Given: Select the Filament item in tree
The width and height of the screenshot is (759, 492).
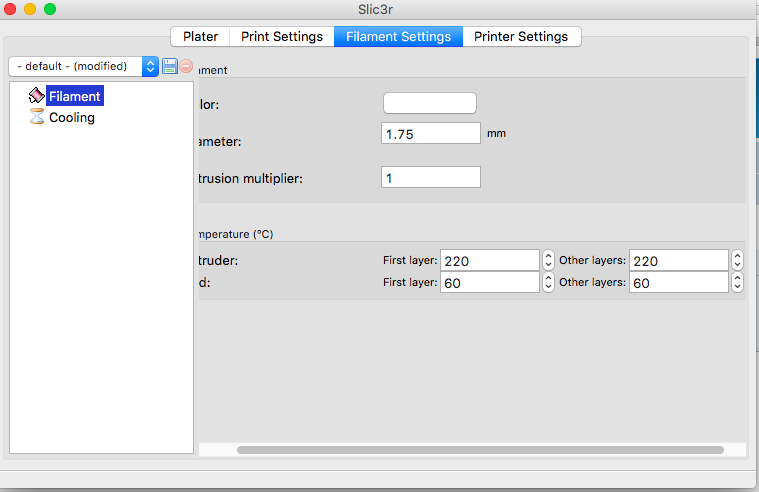Looking at the screenshot, I should [75, 96].
